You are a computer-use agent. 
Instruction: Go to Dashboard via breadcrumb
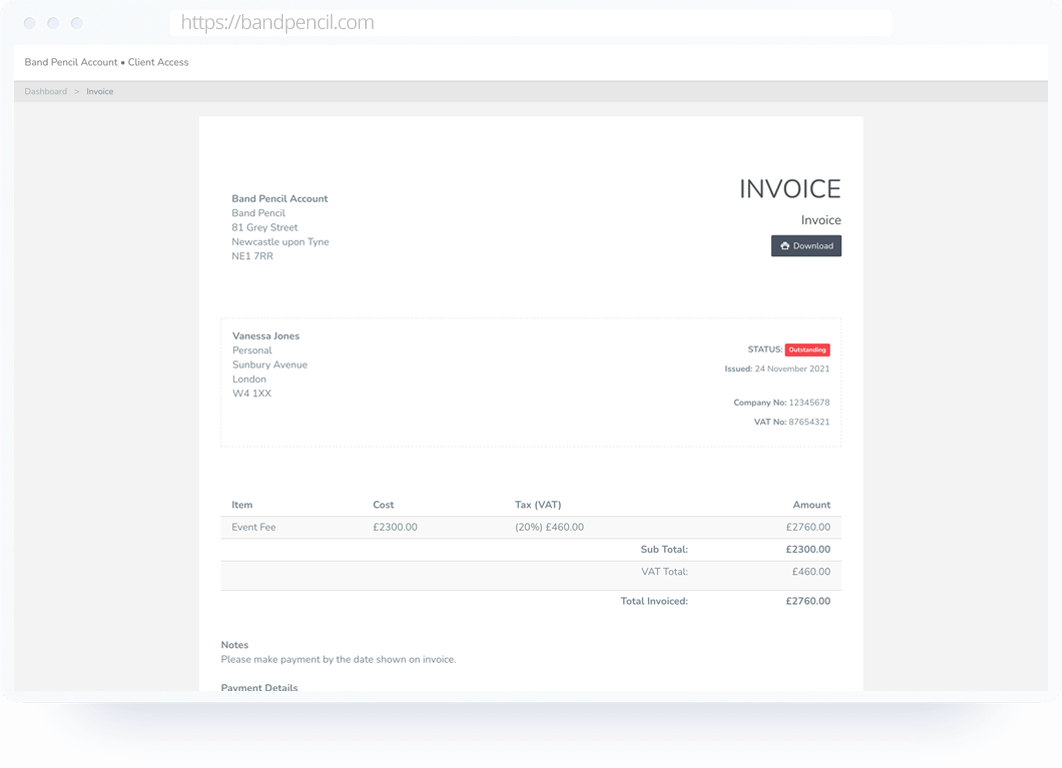46,92
